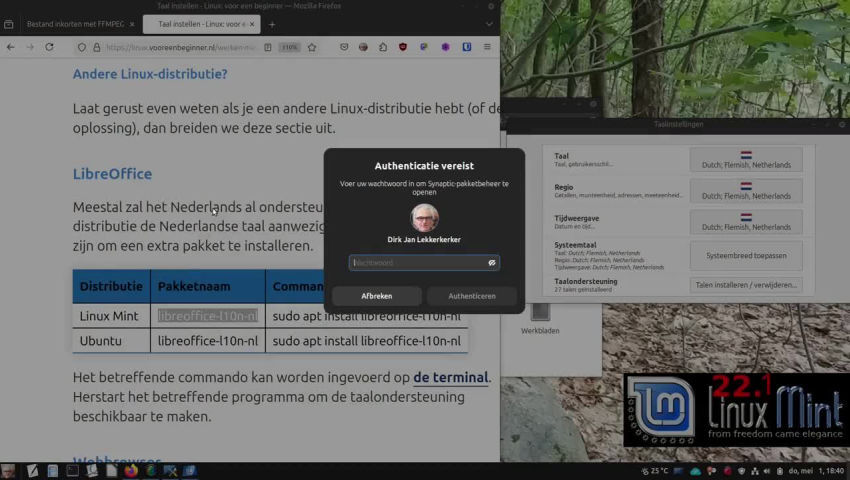Viewport: 850px width, 480px height.
Task: Click the Firefox URL address field
Action: point(180,47)
